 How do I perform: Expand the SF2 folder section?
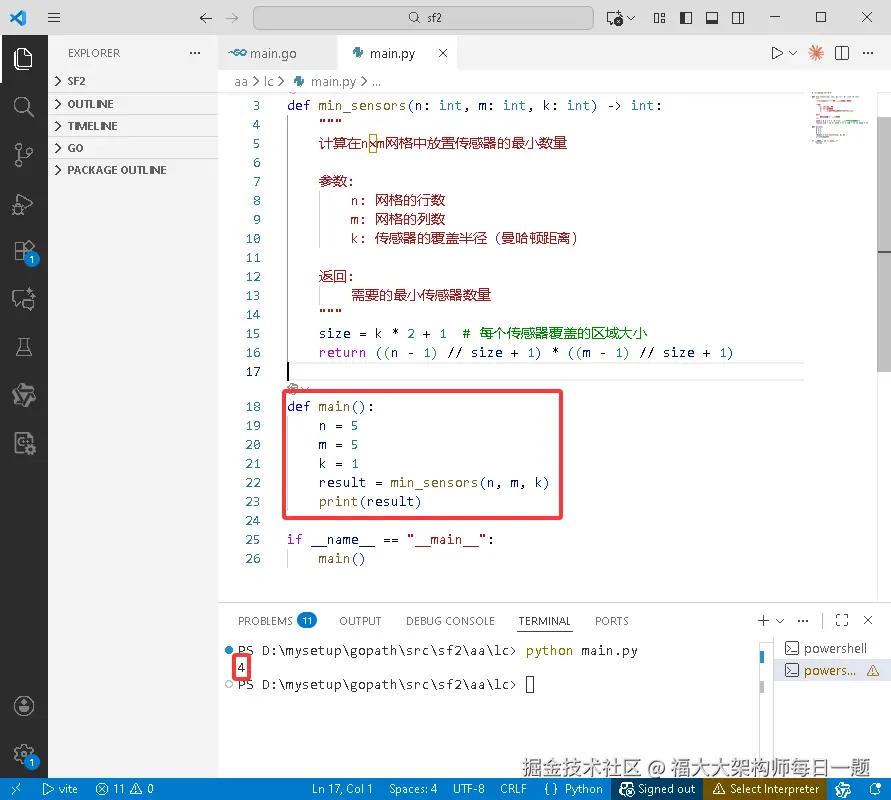[x=133, y=81]
